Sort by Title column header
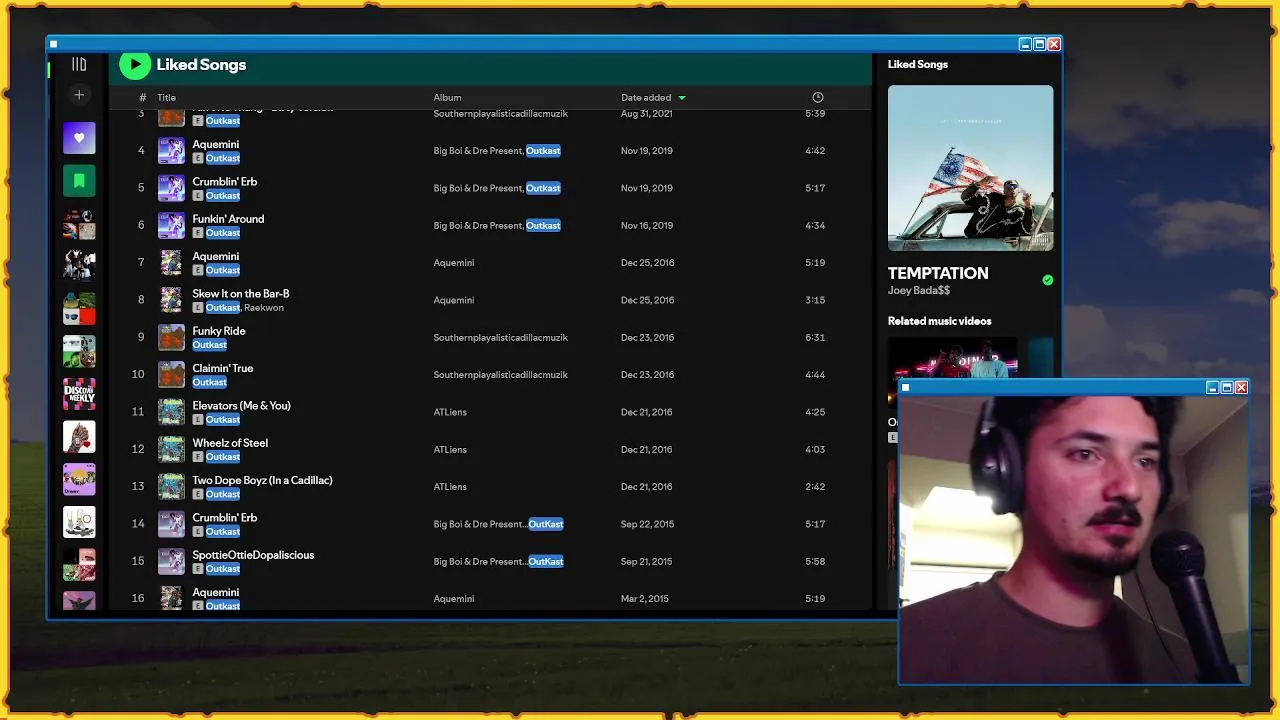This screenshot has height=720, width=1280. 166,98
